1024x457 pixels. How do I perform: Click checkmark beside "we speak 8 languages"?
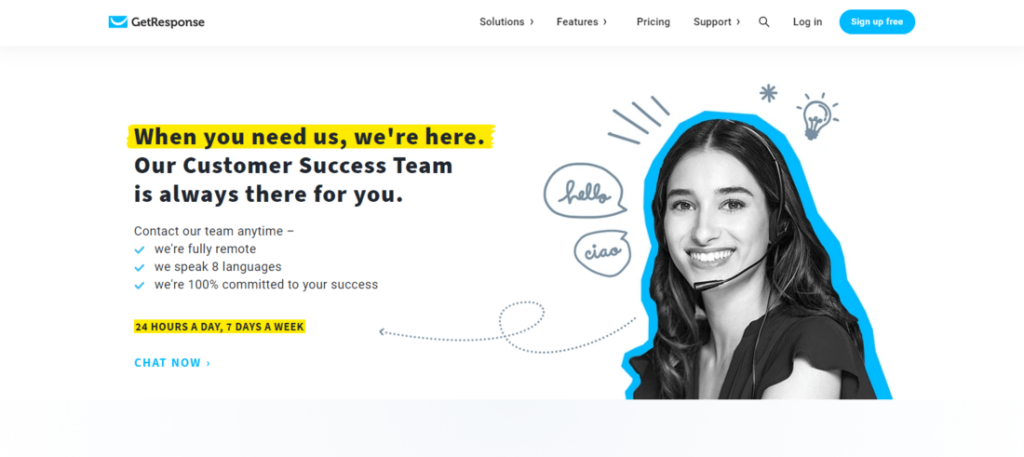(139, 267)
